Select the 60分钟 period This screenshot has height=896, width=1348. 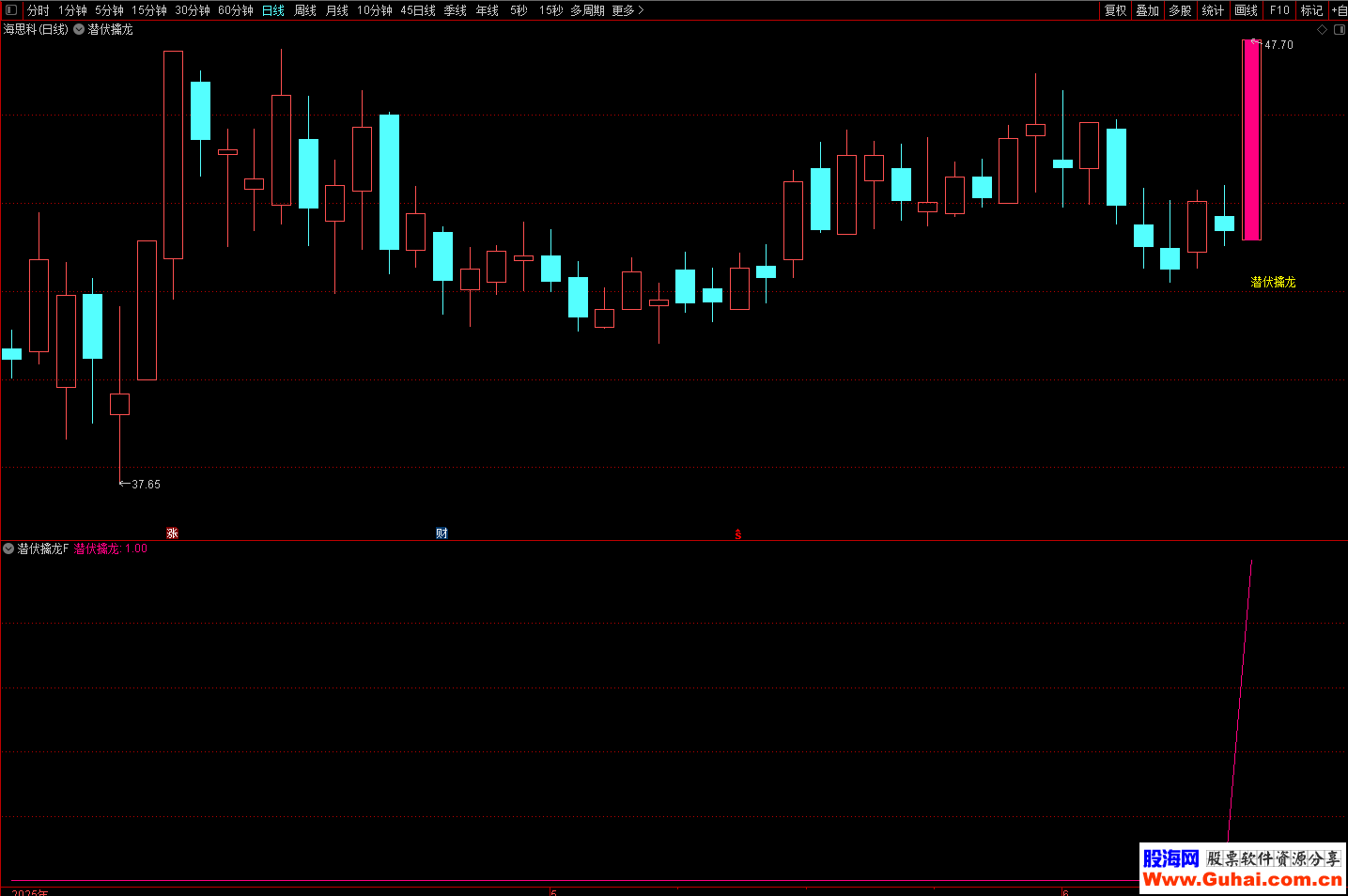click(236, 10)
